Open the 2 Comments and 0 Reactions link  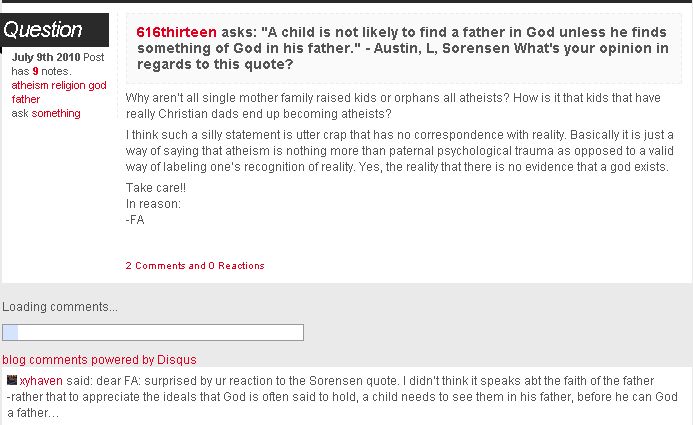195,266
